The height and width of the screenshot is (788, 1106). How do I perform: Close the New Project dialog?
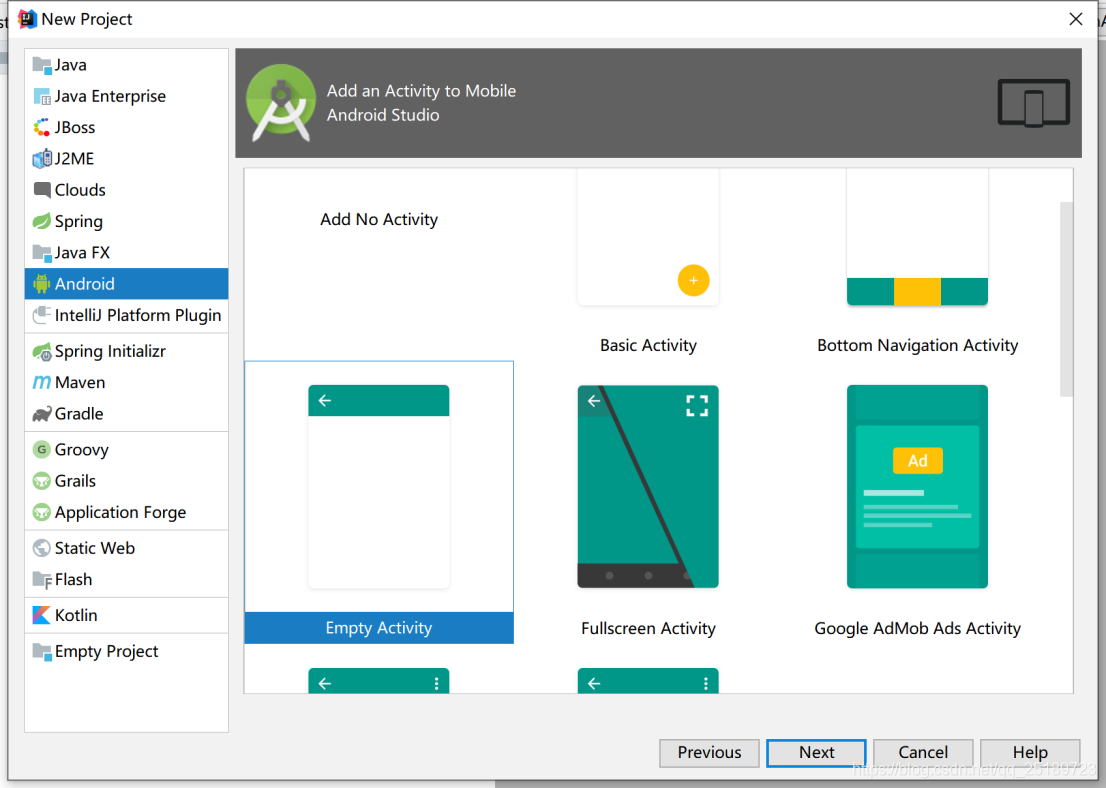[x=1076, y=19]
